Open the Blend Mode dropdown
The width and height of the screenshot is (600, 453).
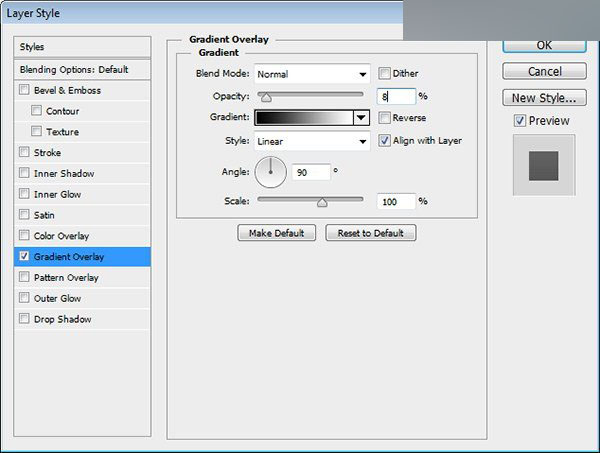(312, 74)
